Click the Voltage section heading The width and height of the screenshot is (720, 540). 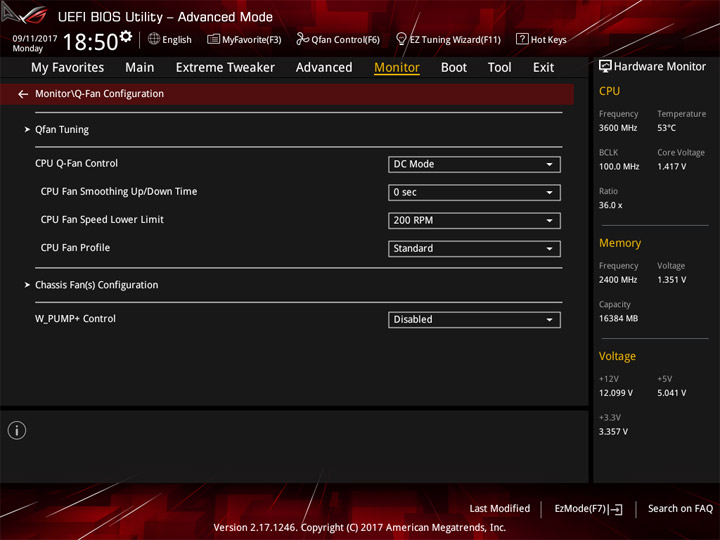point(617,356)
